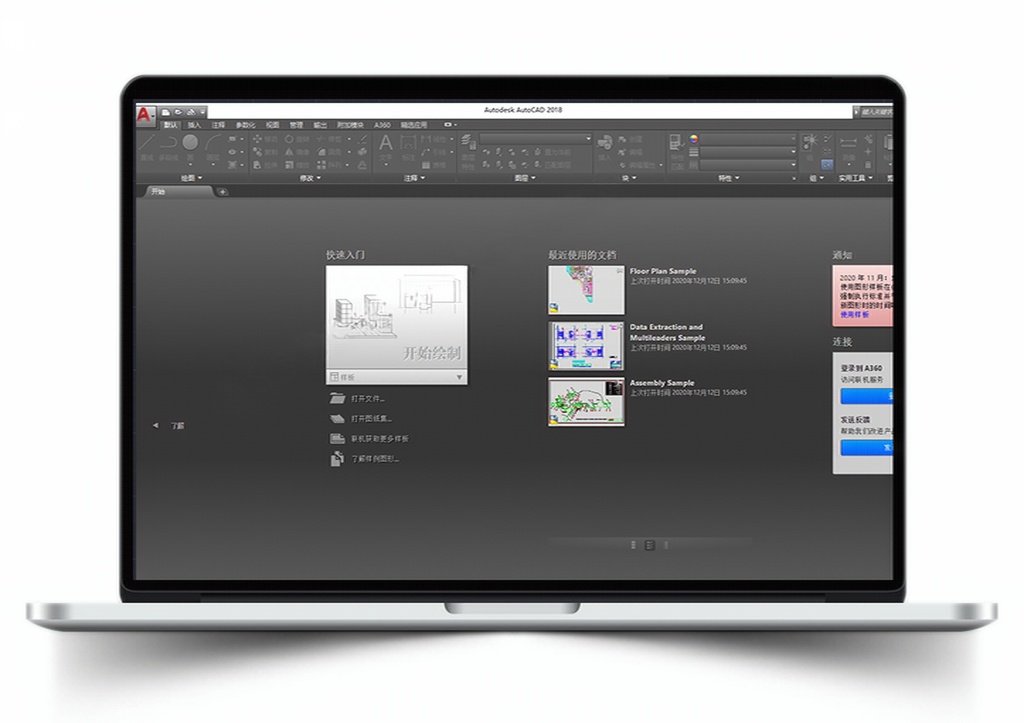Viewport: 1024px width, 723px height.
Task: Expand the 实用工具 panel dropdown
Action: (856, 178)
